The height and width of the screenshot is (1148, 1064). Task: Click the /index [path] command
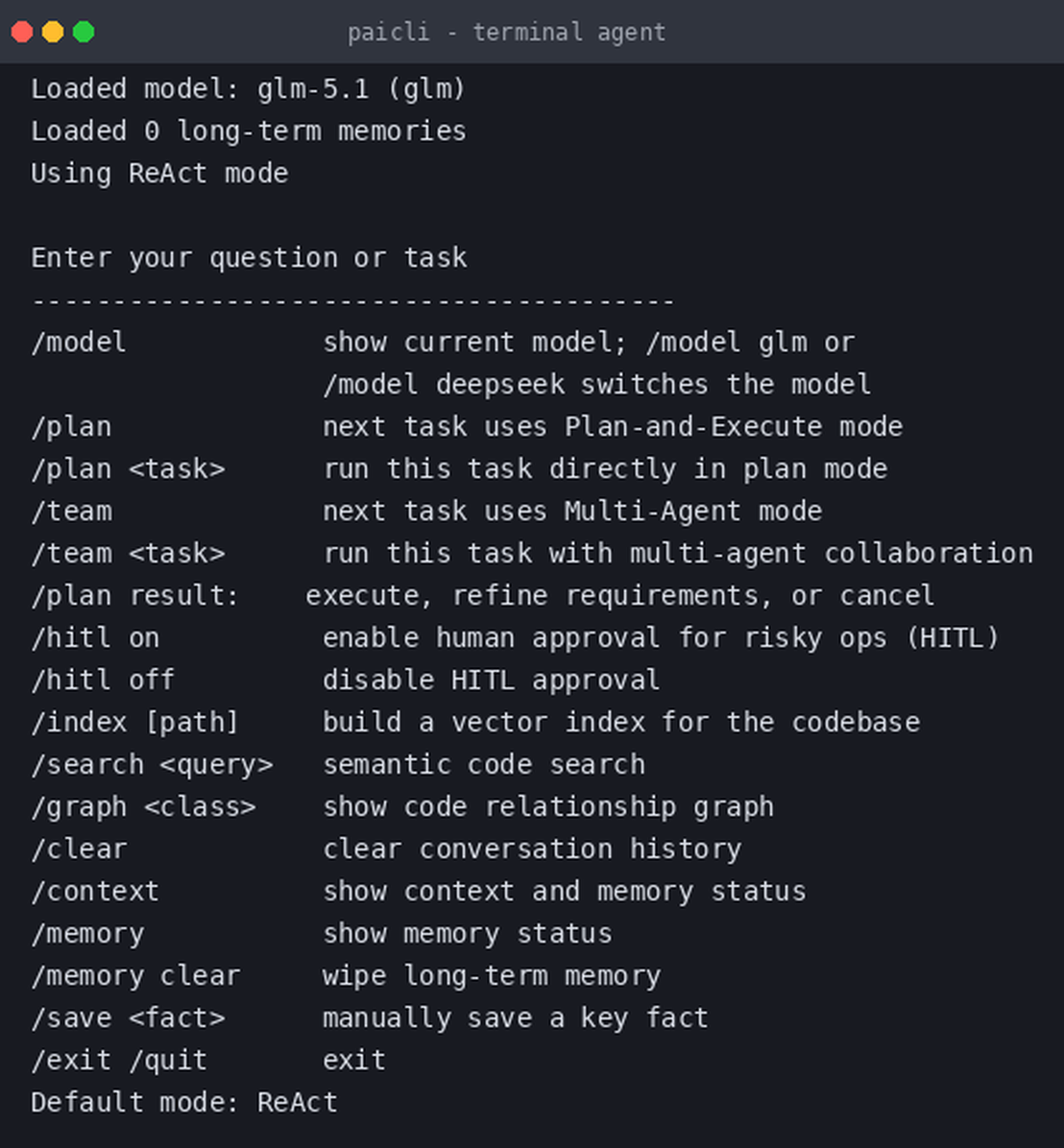tap(135, 722)
